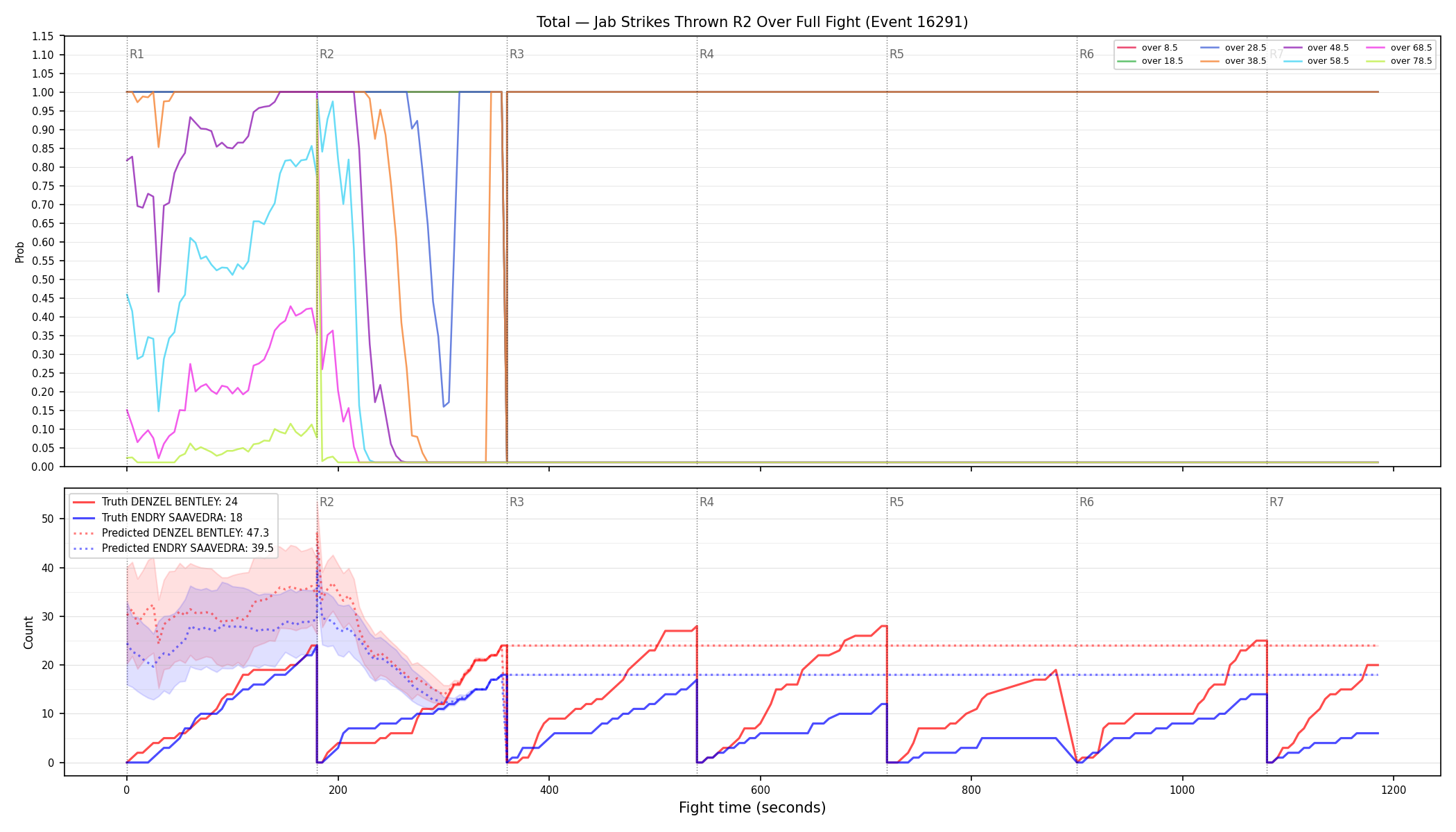Click the 'Count' y-axis label

(x=28, y=632)
